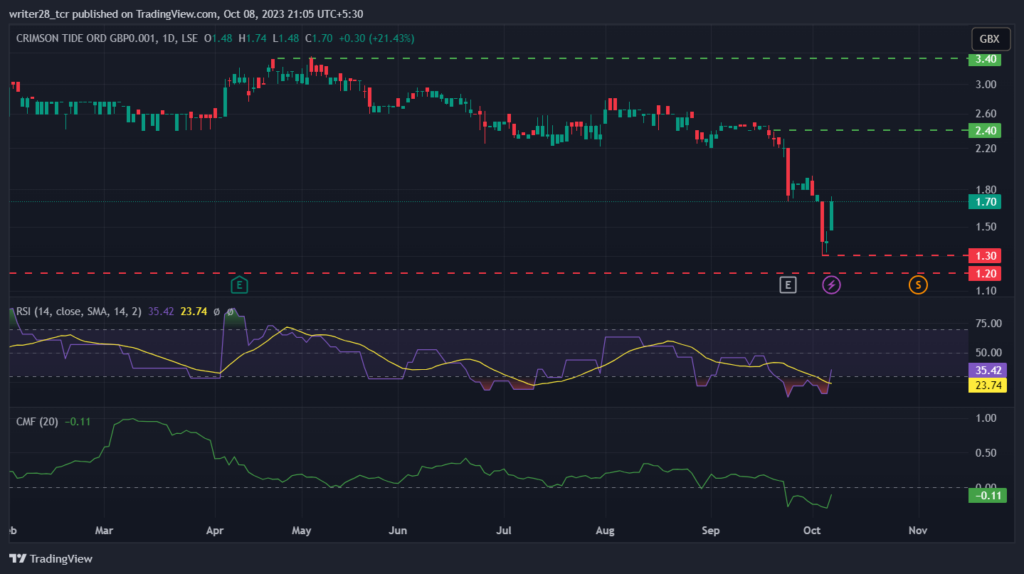Click the GBX currency button
1024x574 pixels.
click(989, 39)
